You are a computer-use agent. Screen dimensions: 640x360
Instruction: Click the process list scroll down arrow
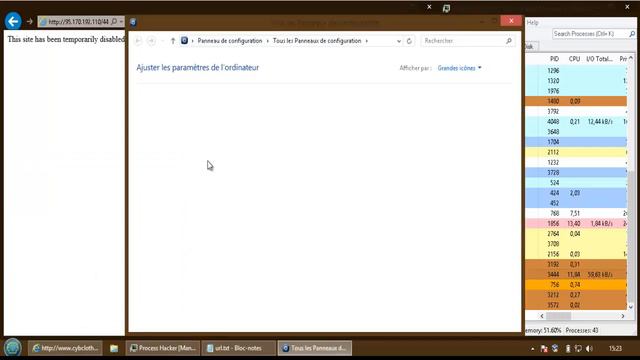coord(631,307)
